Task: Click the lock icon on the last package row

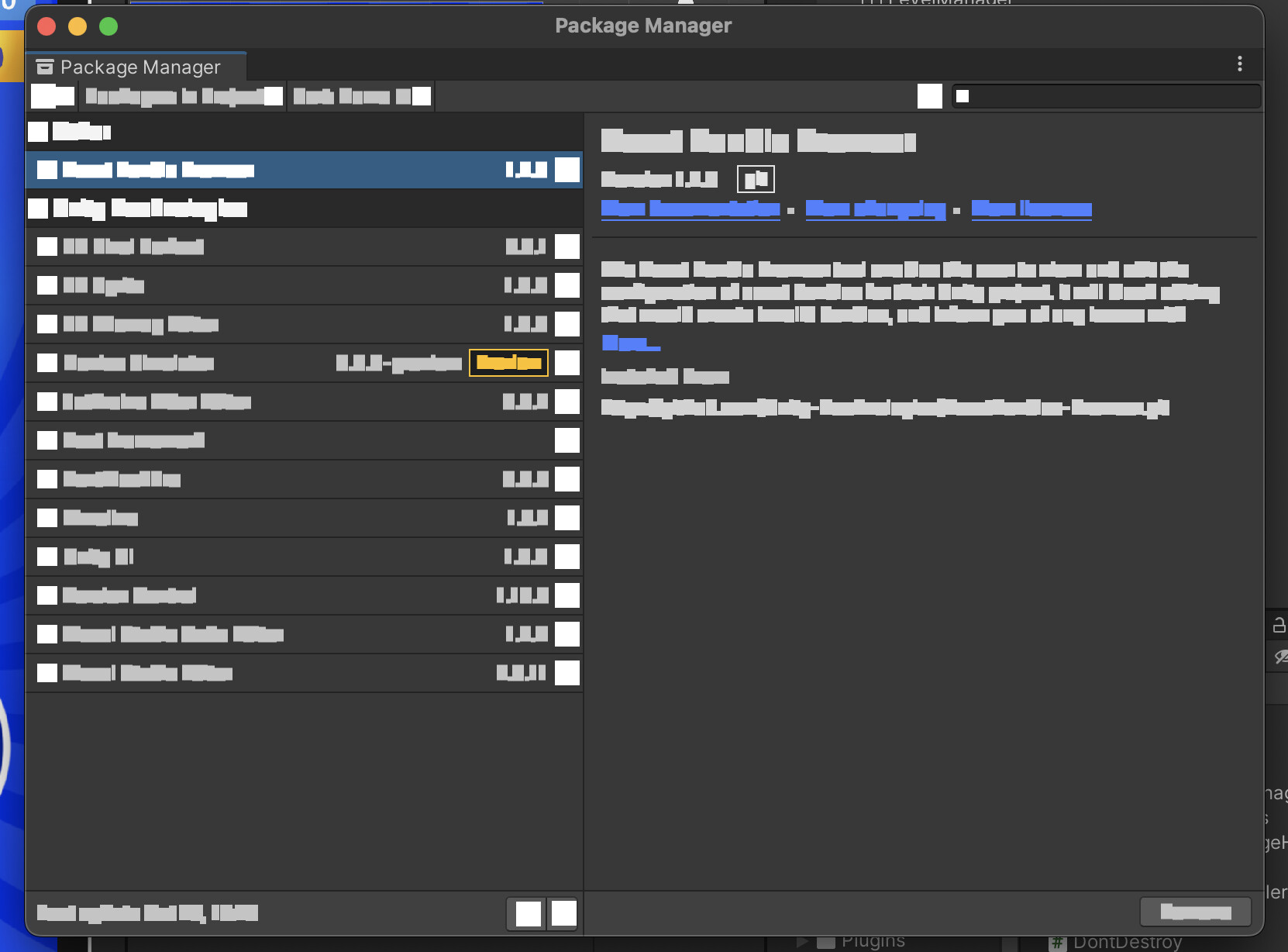Action: (567, 673)
